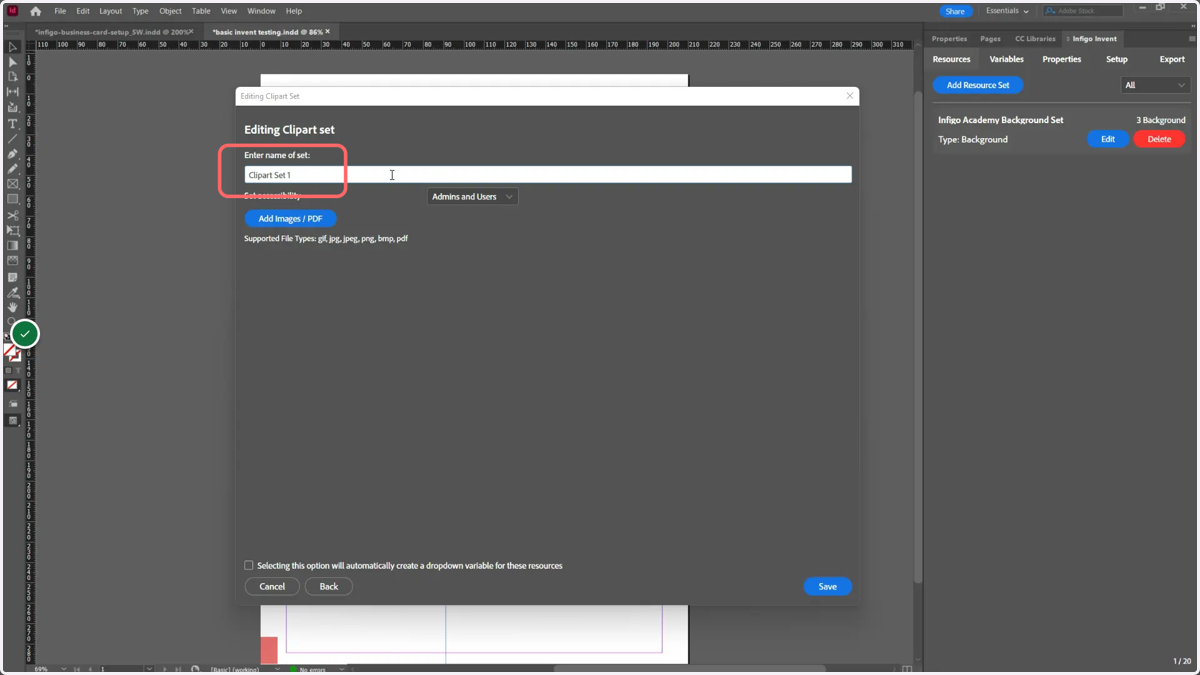The width and height of the screenshot is (1200, 675).
Task: Select the Direct Selection tool
Action: point(13,62)
